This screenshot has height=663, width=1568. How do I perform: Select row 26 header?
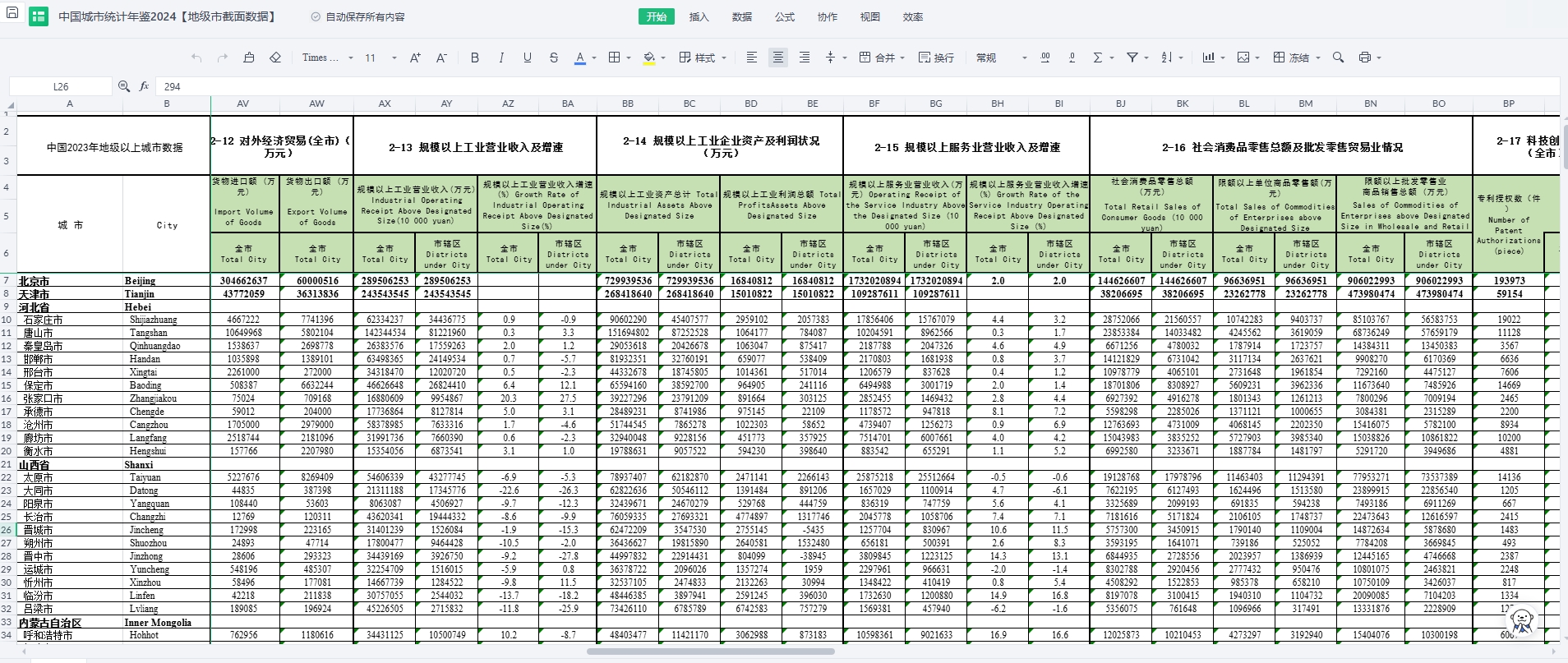tap(7, 530)
